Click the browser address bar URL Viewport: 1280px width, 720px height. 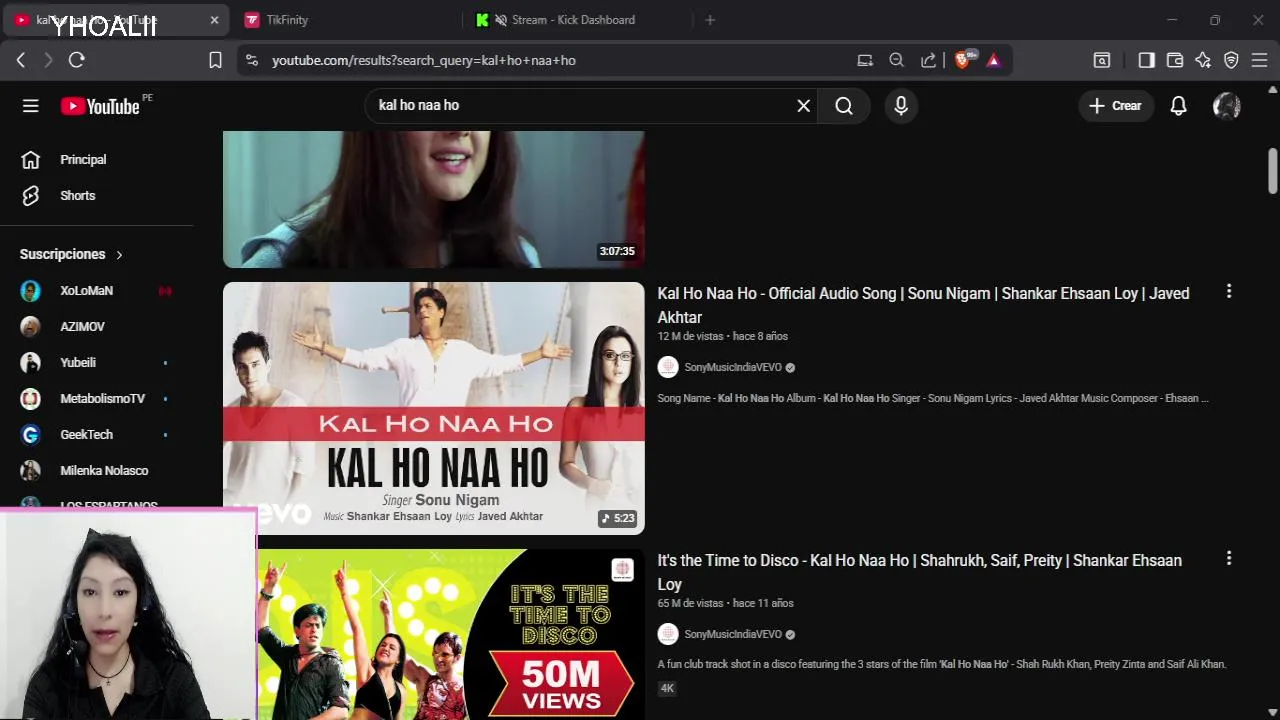pos(424,61)
